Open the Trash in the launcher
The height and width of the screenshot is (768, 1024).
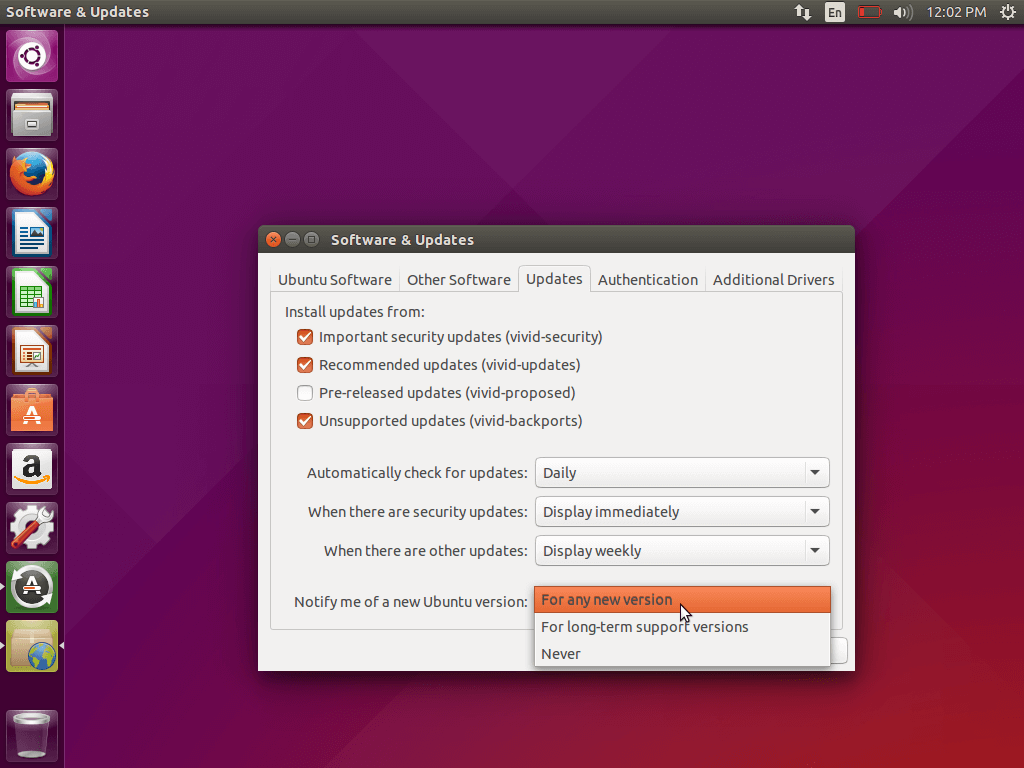(x=32, y=735)
